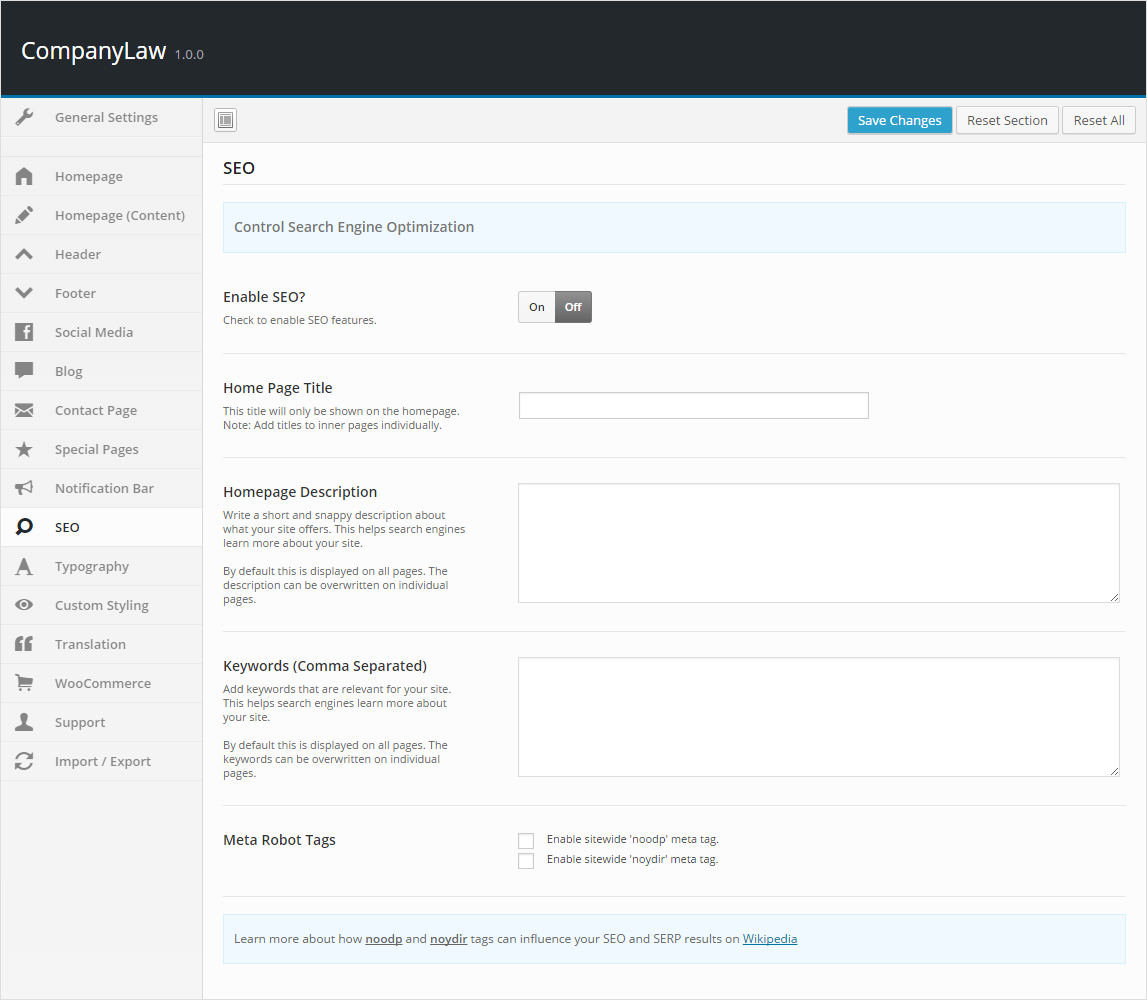The width and height of the screenshot is (1147, 1000).
Task: Expand the Footer section chevron
Action: 25,293
